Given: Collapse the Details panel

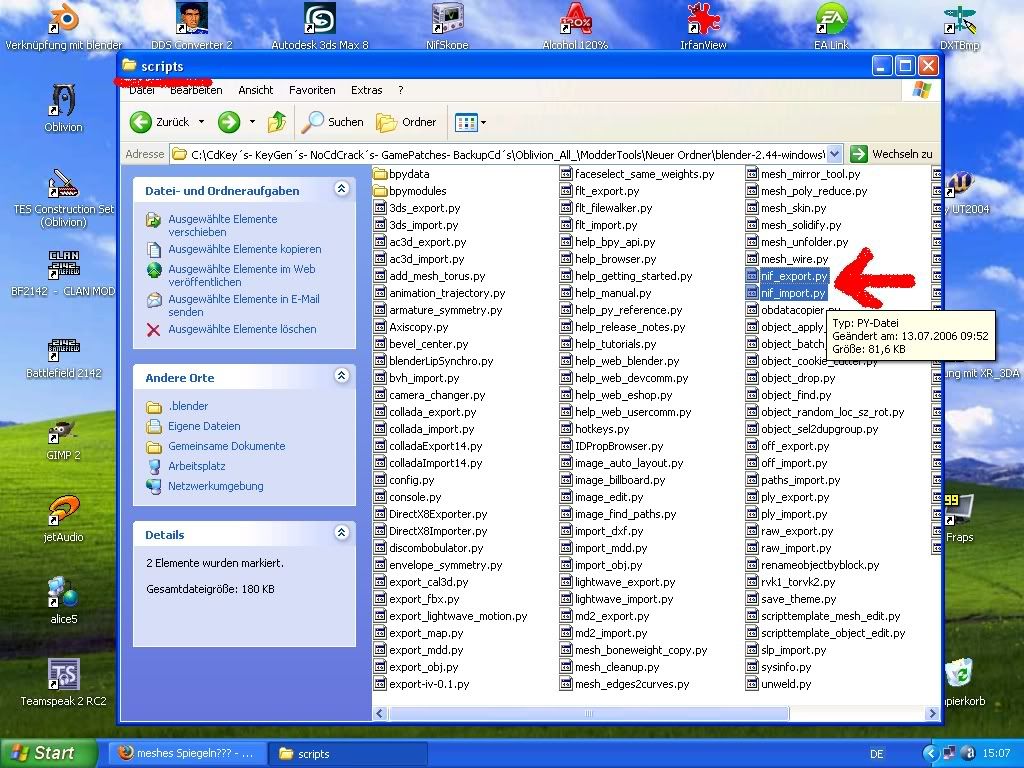Looking at the screenshot, I should tap(341, 534).
